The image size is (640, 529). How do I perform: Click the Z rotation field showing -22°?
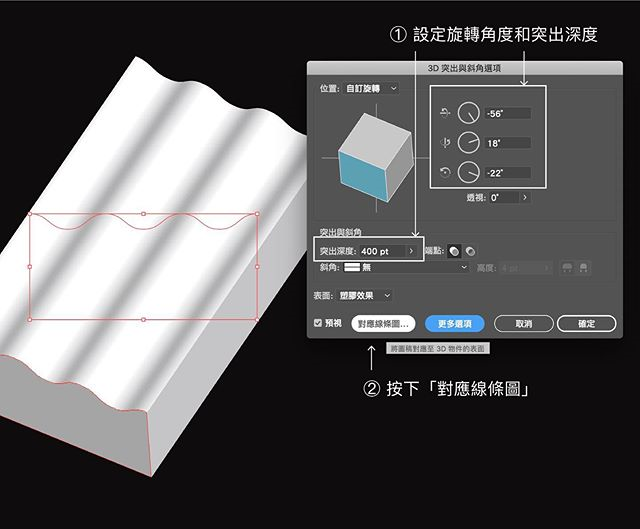[508, 173]
